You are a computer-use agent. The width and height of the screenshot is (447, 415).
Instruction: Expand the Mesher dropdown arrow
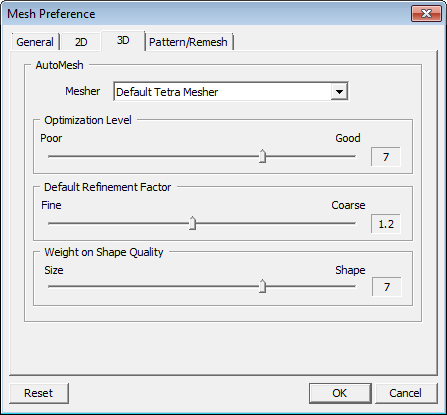click(x=339, y=92)
